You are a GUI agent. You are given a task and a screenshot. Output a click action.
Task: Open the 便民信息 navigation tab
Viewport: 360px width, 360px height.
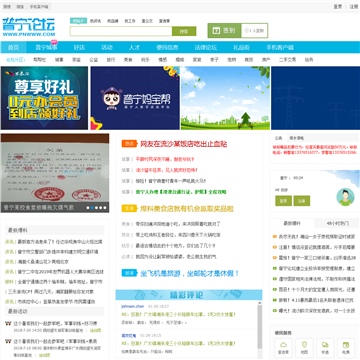tap(167, 47)
